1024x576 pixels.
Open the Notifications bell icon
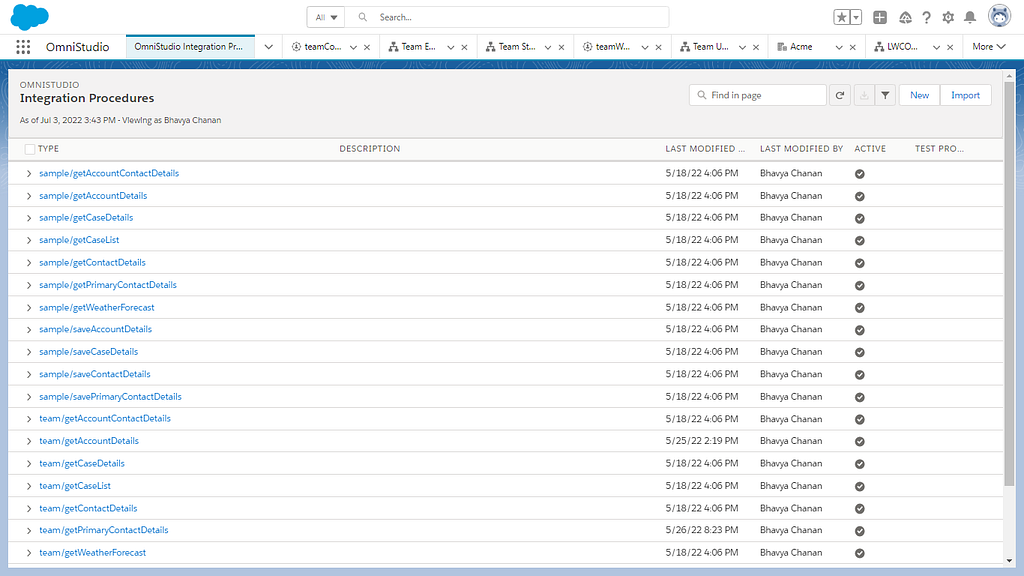point(970,18)
